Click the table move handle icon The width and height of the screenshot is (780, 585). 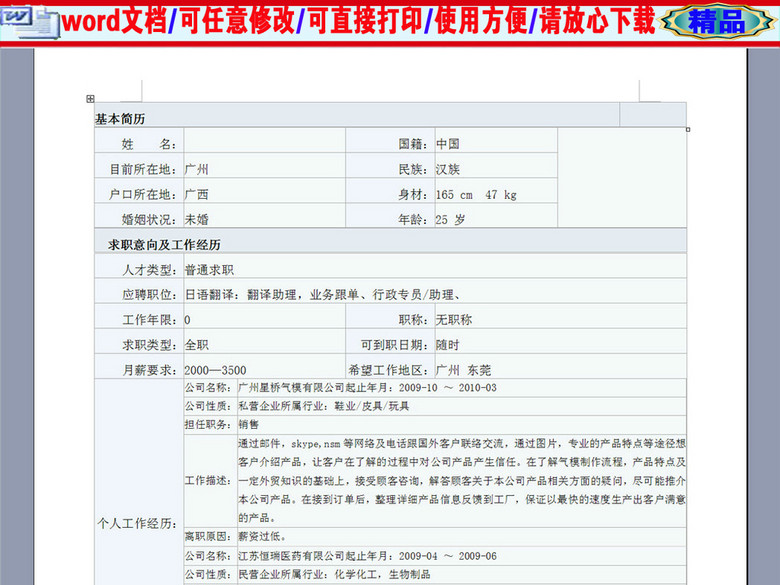90,98
